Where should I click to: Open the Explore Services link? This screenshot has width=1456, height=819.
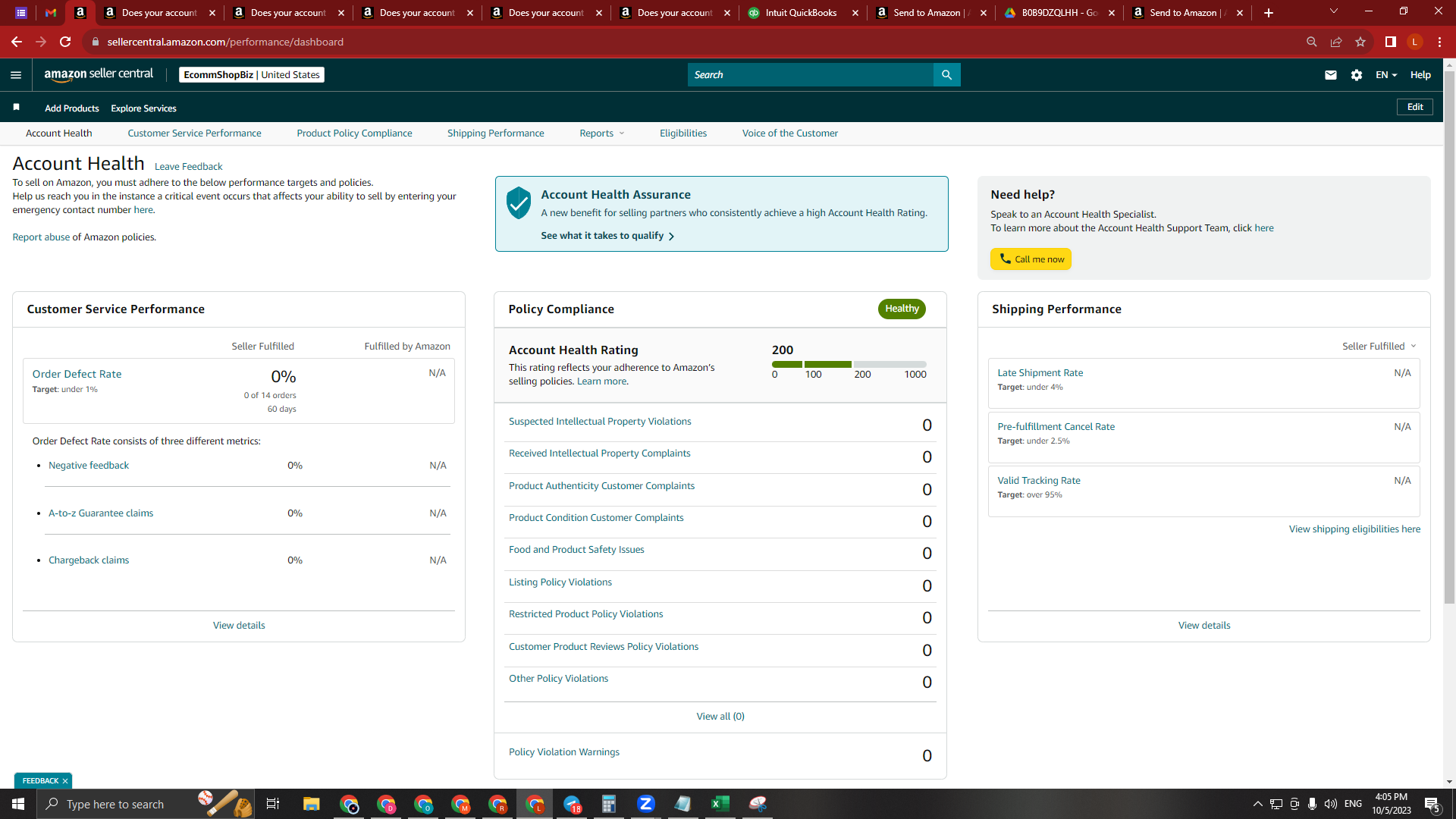click(143, 108)
